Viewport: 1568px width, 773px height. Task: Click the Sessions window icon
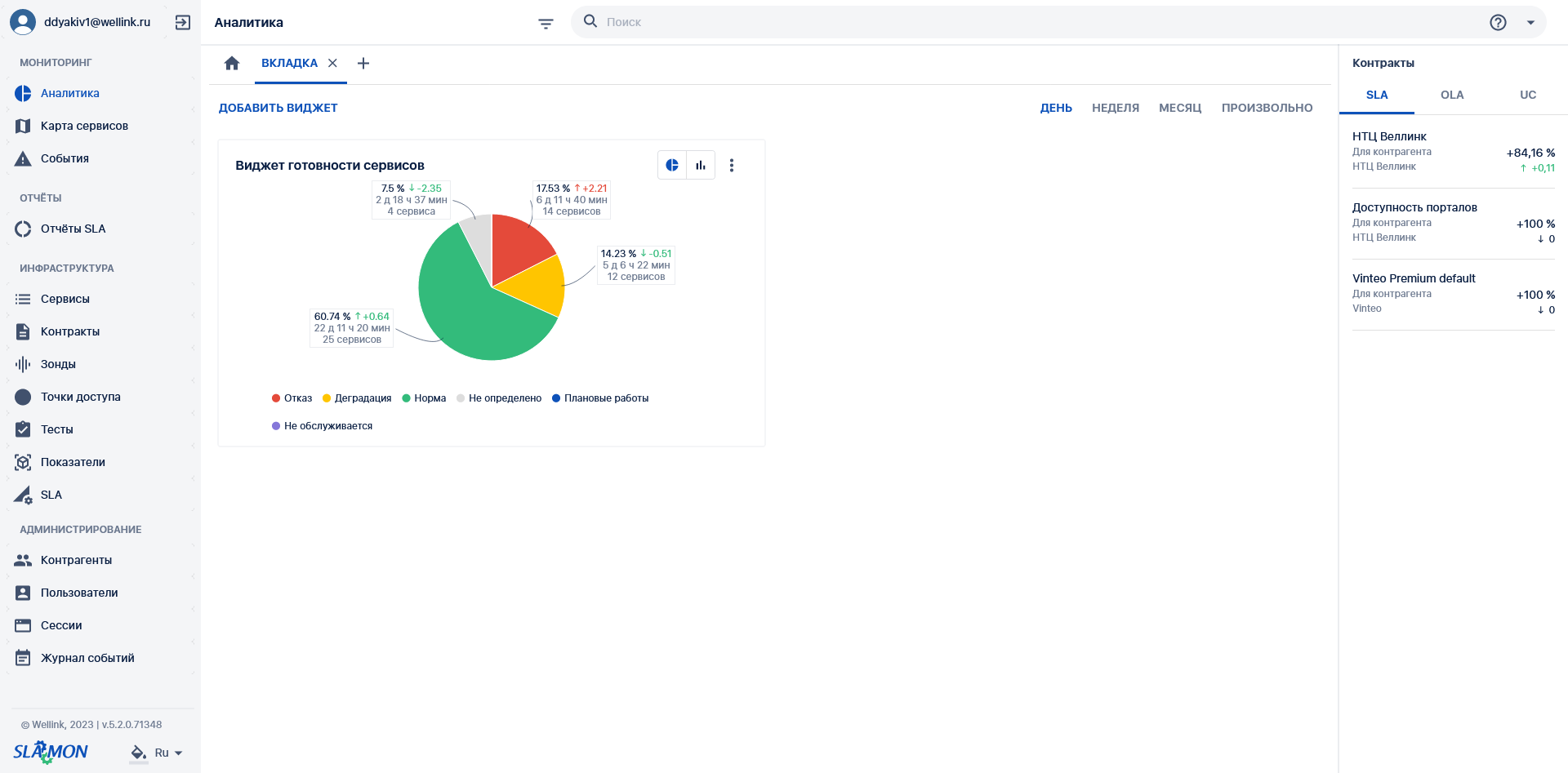coord(23,625)
